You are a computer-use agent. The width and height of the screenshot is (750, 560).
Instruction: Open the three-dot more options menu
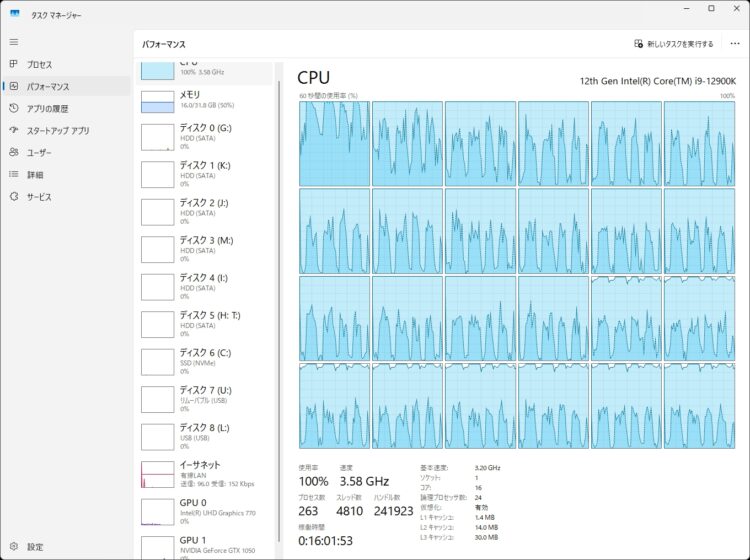(x=735, y=44)
